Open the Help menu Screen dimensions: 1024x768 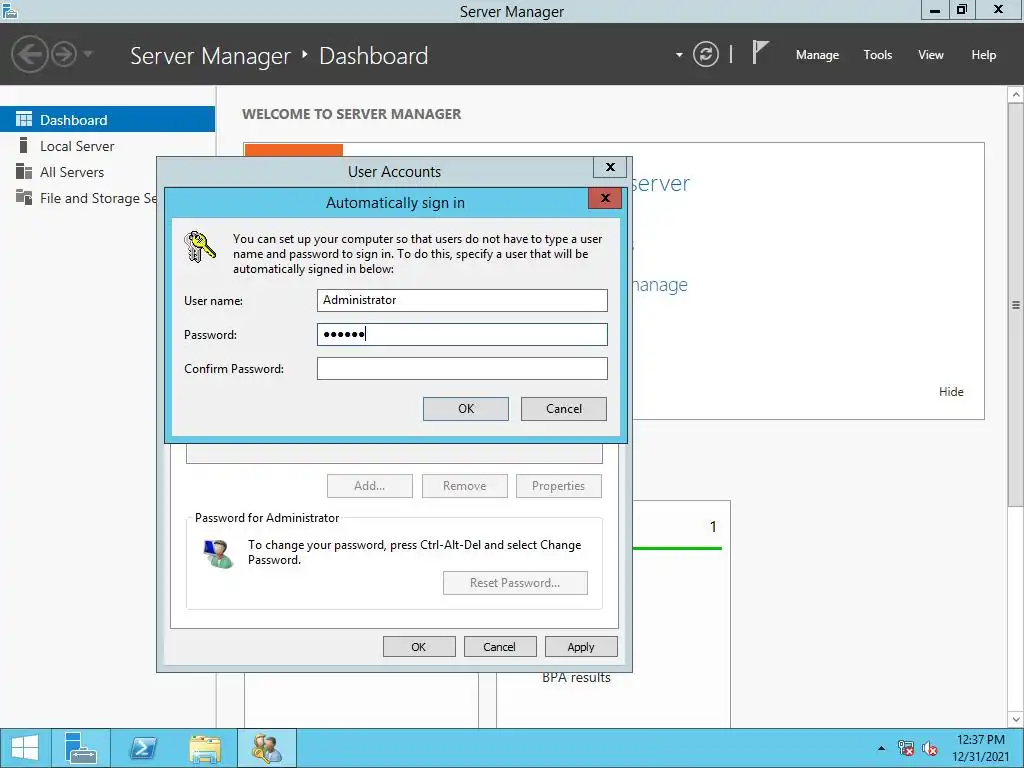click(x=983, y=55)
